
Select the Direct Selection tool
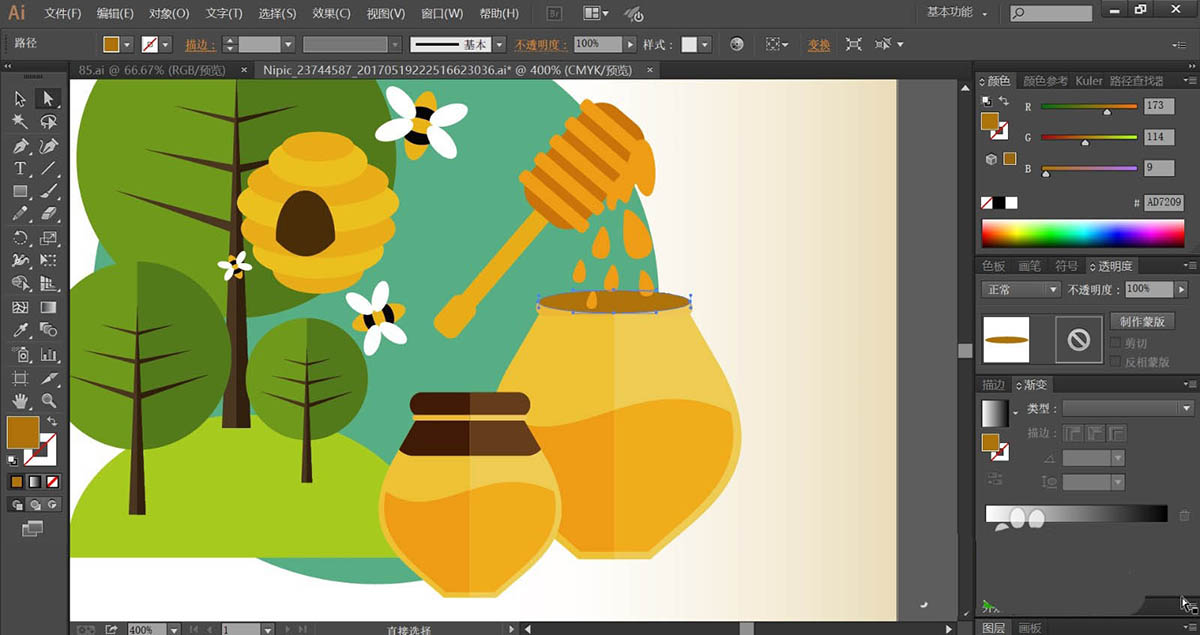coord(47,98)
